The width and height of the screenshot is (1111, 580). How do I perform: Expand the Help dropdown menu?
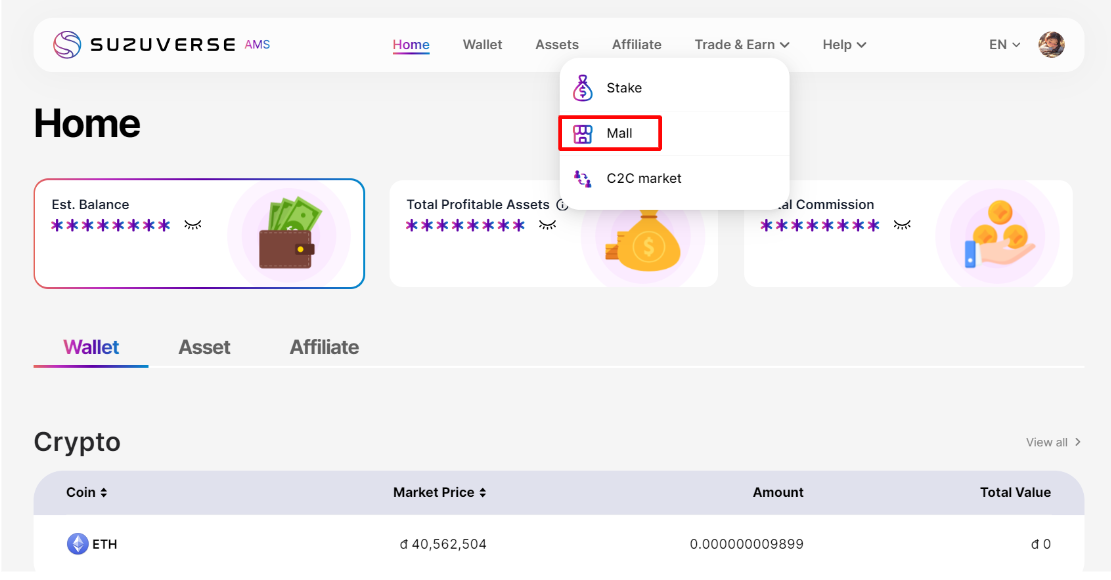coord(844,45)
